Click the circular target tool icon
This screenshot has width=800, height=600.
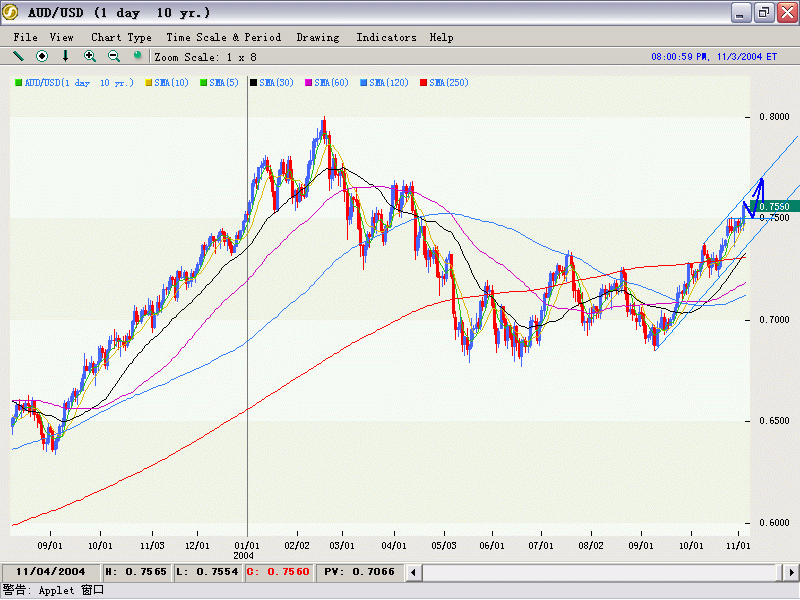pyautogui.click(x=42, y=56)
